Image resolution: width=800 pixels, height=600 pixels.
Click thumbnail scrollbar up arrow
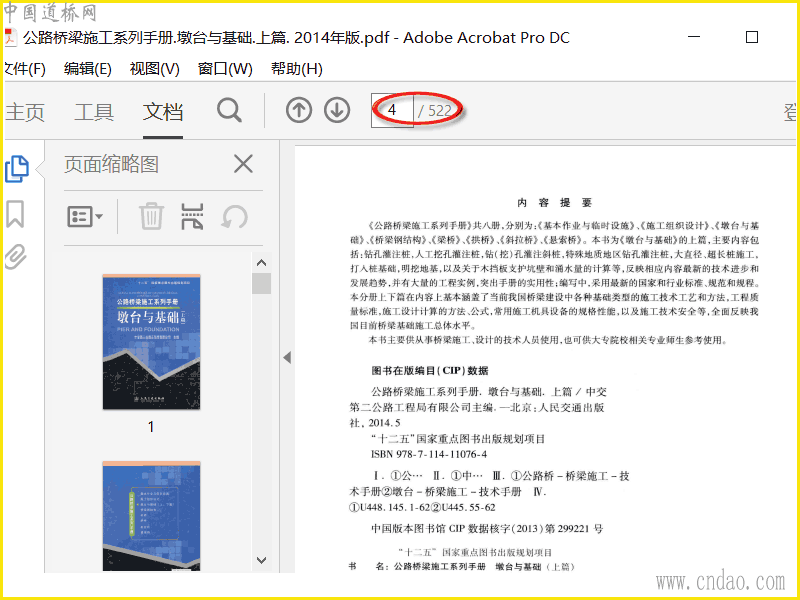pos(262,263)
